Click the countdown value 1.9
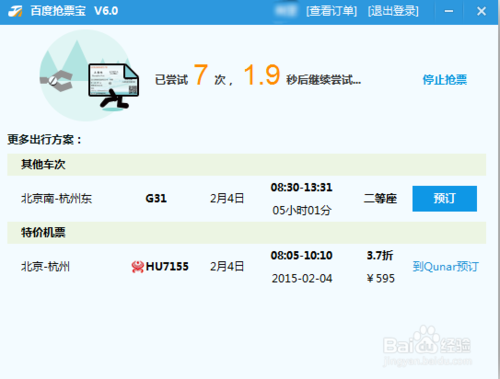 click(262, 75)
